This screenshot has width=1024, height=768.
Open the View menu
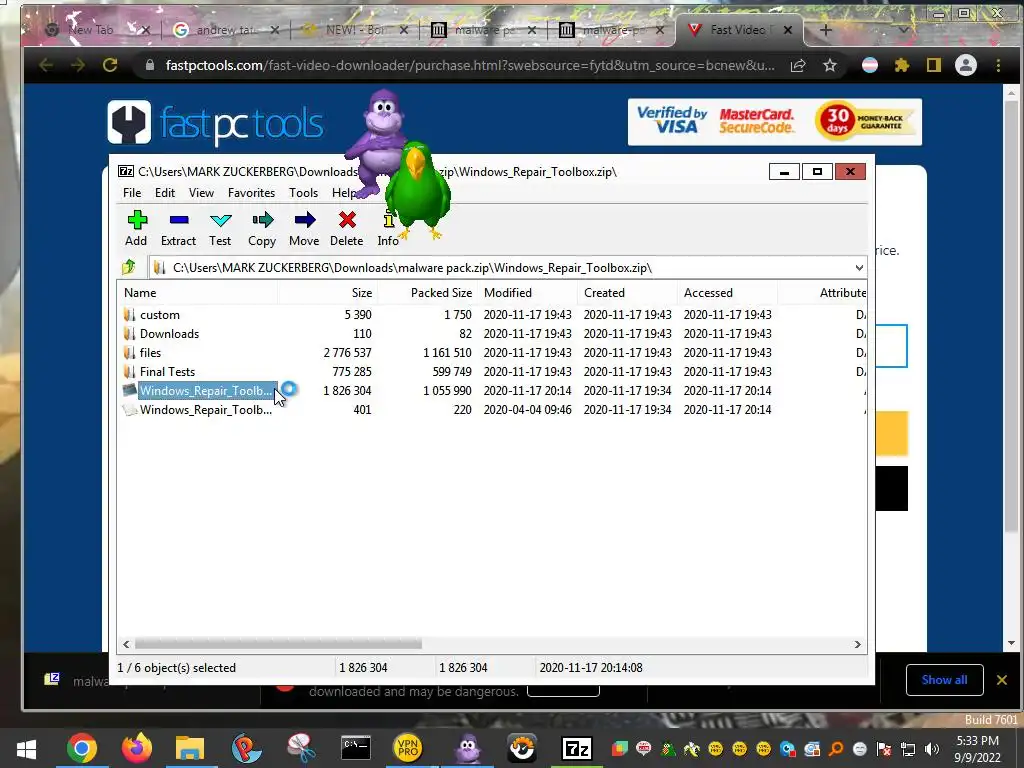tap(201, 193)
